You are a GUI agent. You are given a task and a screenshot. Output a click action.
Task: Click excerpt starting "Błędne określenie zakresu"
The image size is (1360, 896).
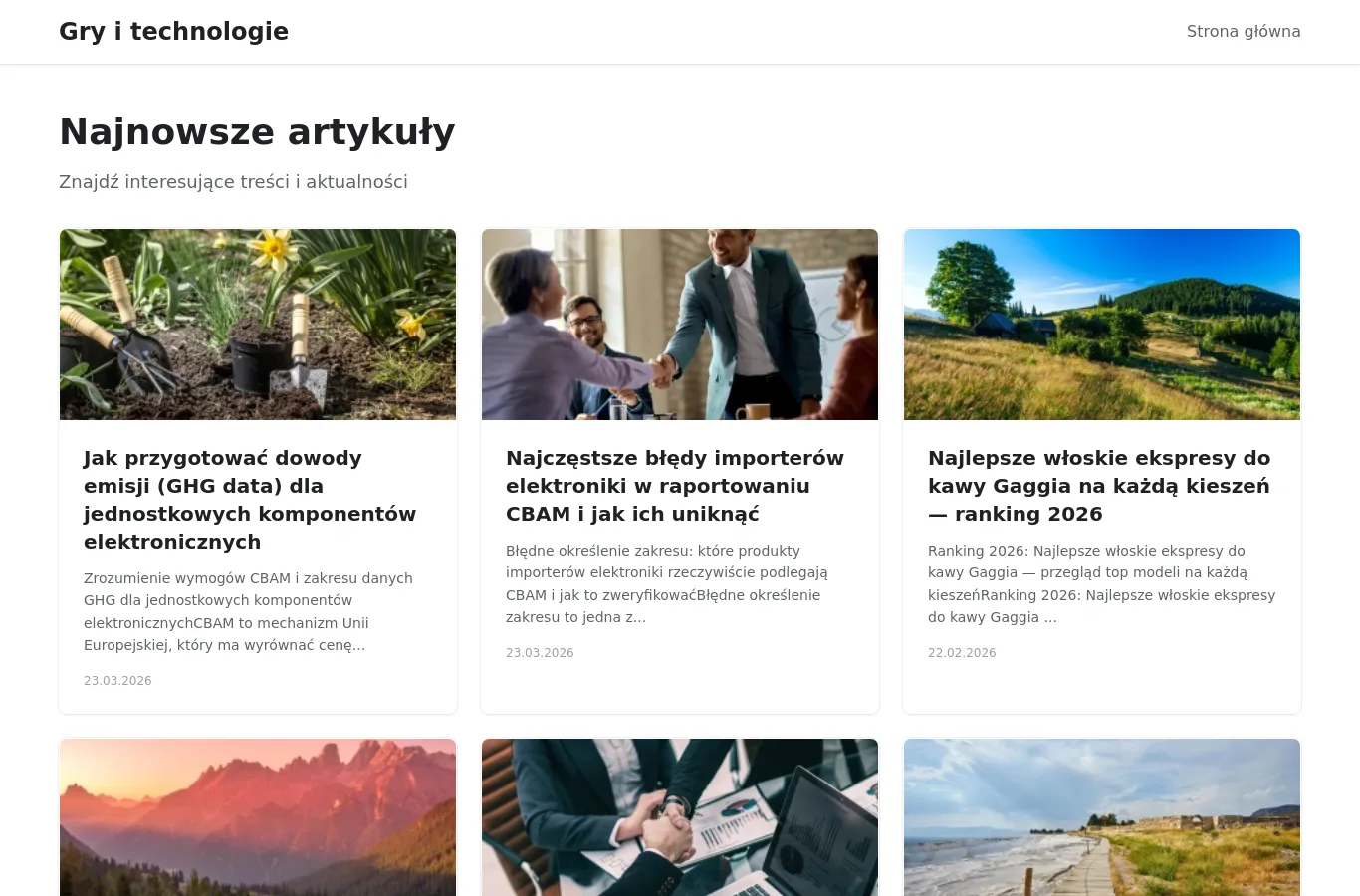coord(667,584)
